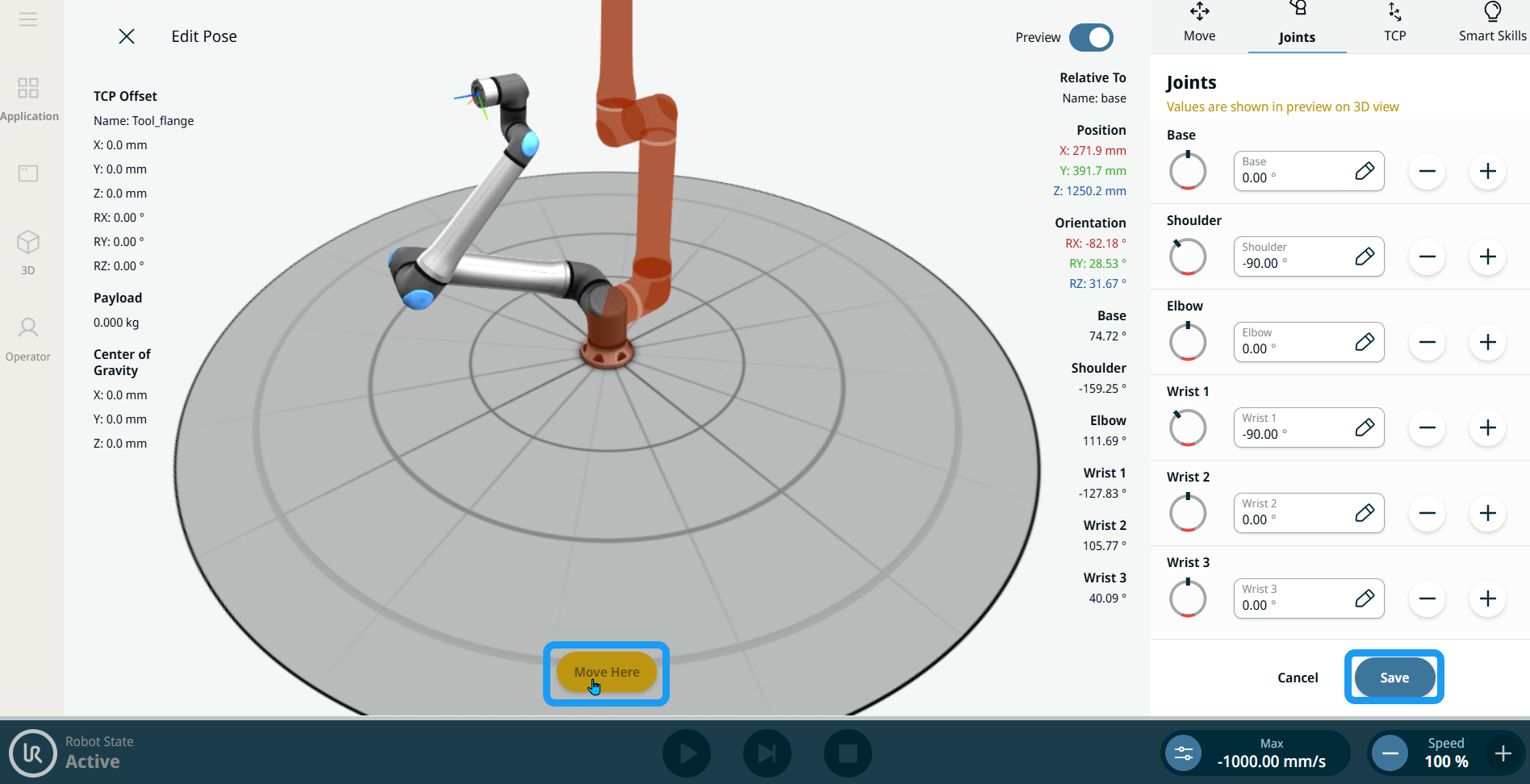This screenshot has width=1530, height=784.
Task: Open the Application sidebar section
Action: [29, 98]
